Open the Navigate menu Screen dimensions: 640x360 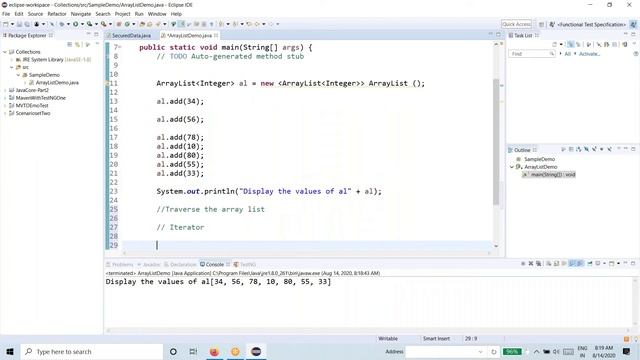coord(81,14)
